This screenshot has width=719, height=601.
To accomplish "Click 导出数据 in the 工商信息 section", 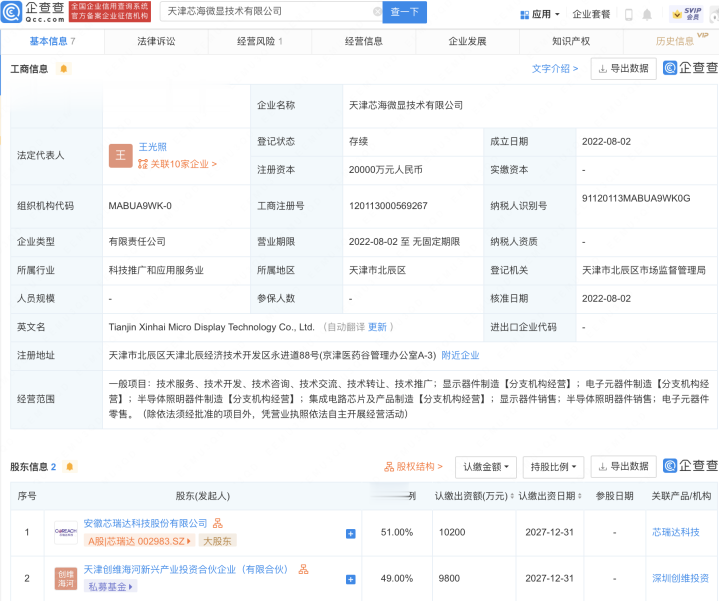I will pos(624,69).
